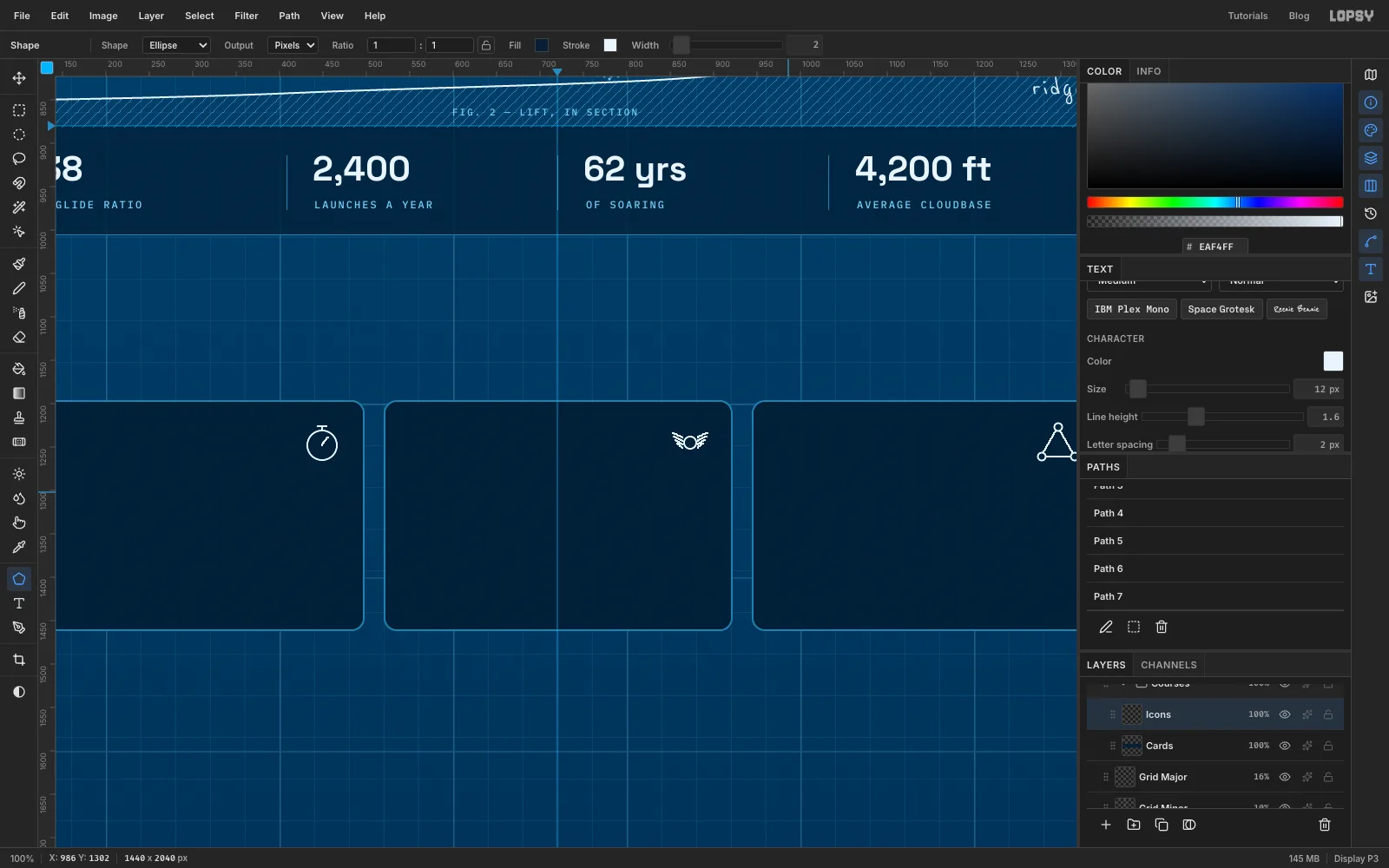Select the Eraser tool
Image resolution: width=1389 pixels, height=868 pixels.
click(19, 337)
